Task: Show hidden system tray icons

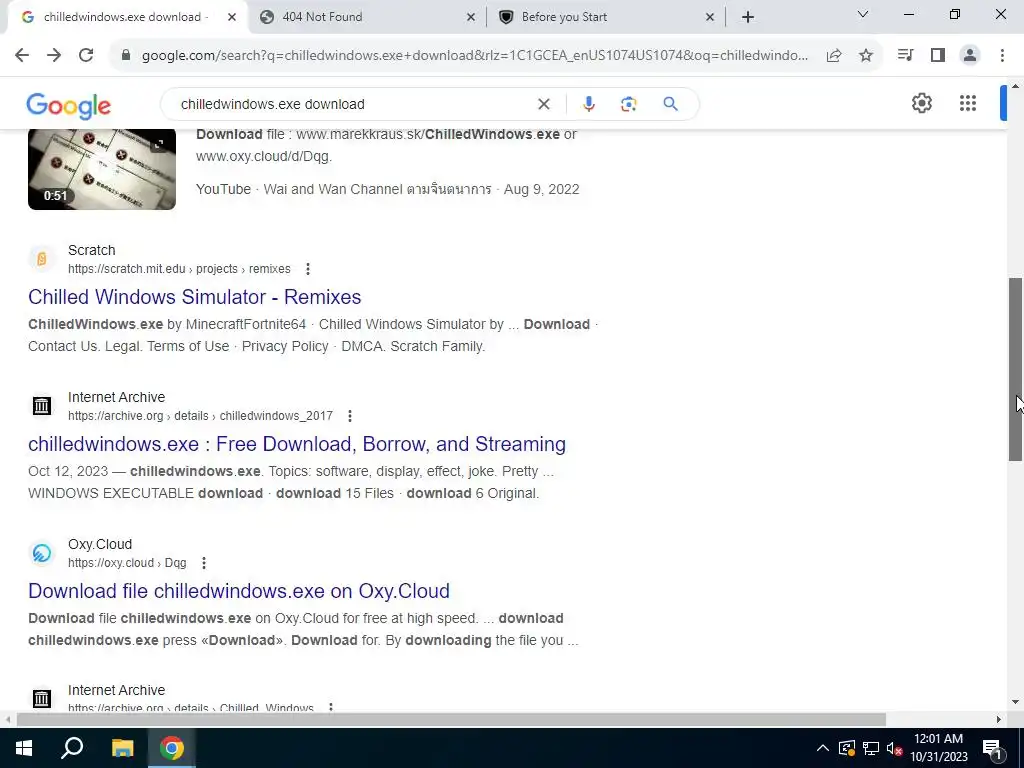Action: [x=823, y=748]
